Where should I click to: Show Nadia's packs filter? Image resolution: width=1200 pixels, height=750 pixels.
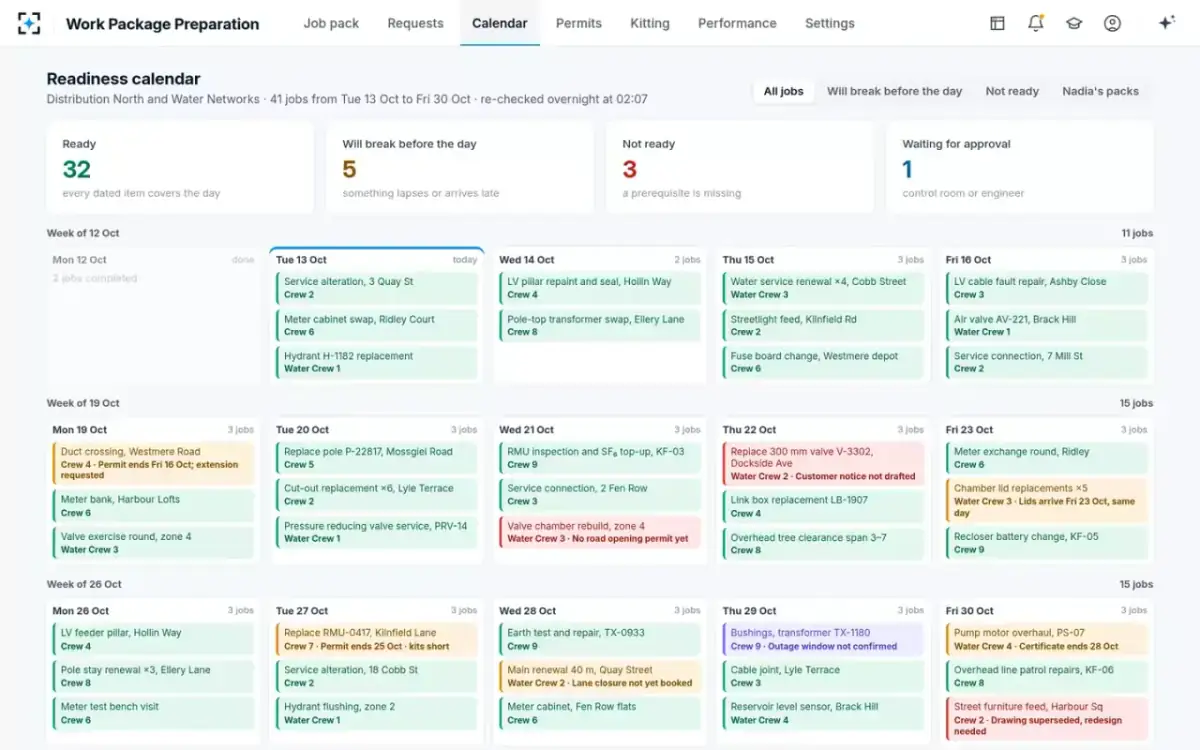[1100, 91]
